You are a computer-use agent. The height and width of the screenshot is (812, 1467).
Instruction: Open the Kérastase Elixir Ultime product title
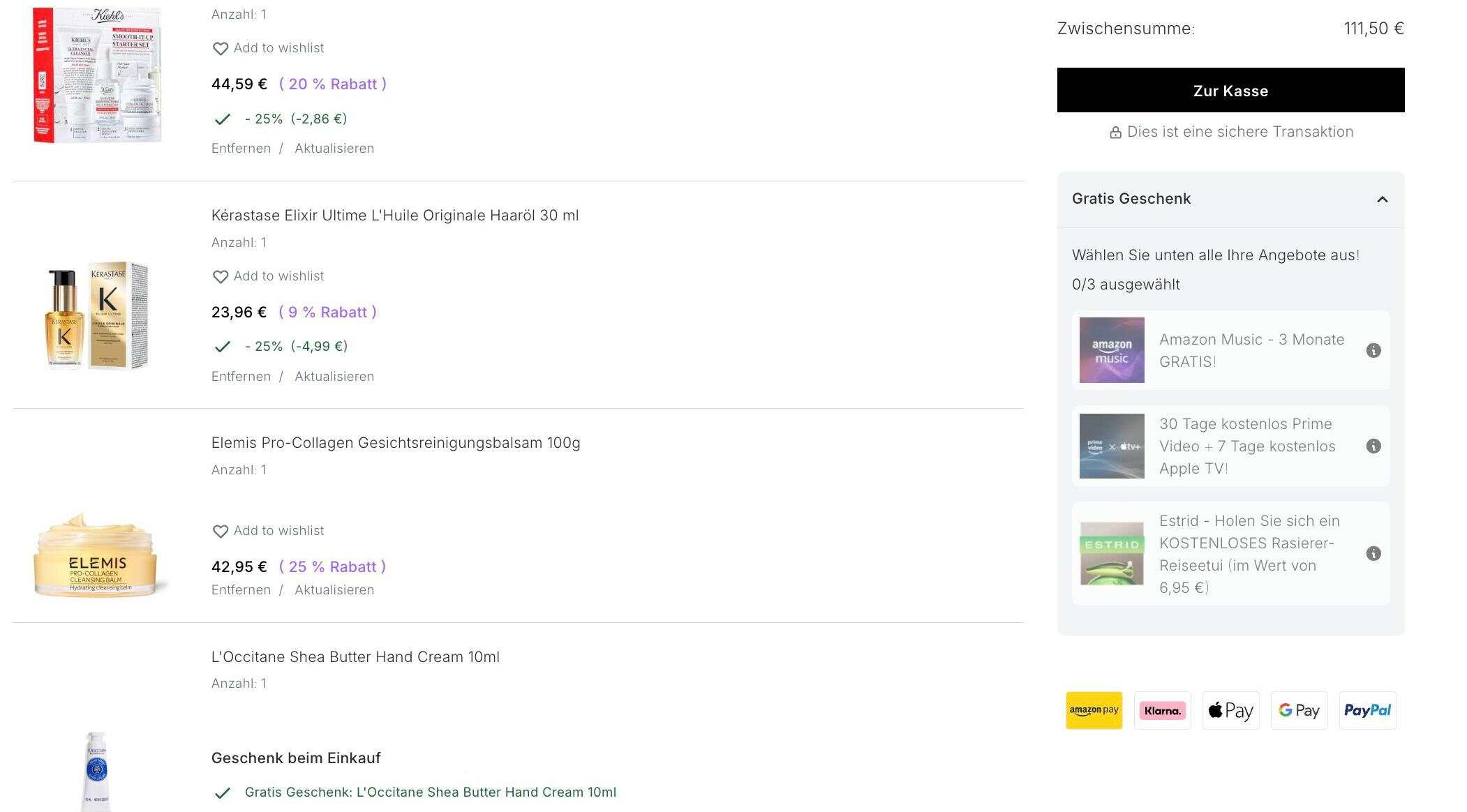coord(395,216)
